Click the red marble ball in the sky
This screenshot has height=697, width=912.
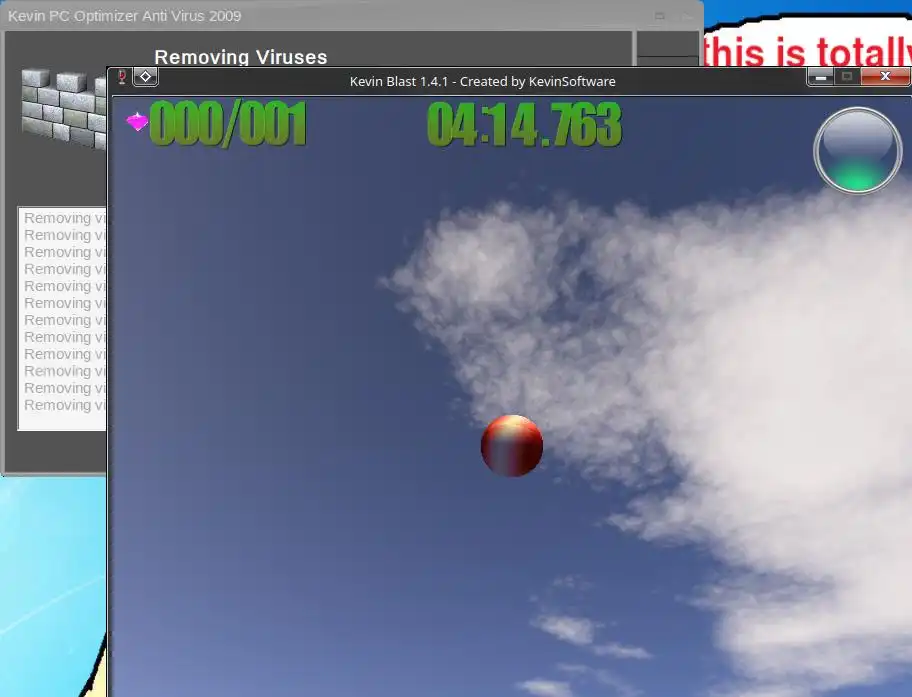click(512, 446)
